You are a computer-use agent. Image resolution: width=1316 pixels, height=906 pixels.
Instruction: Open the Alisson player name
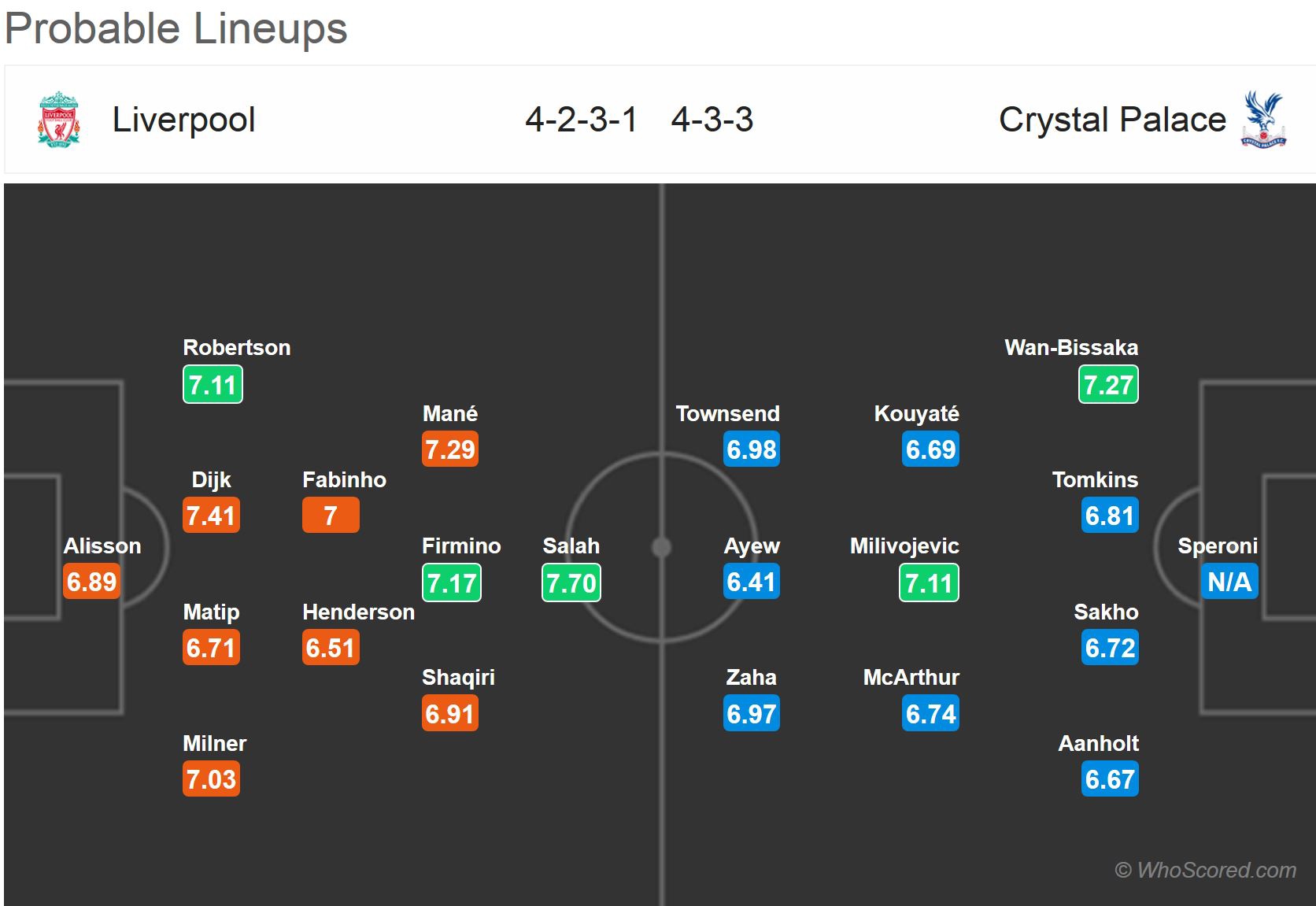102,545
